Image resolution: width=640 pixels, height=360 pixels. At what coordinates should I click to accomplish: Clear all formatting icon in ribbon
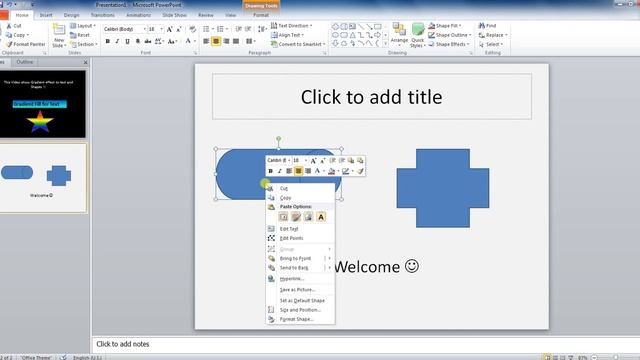click(192, 29)
